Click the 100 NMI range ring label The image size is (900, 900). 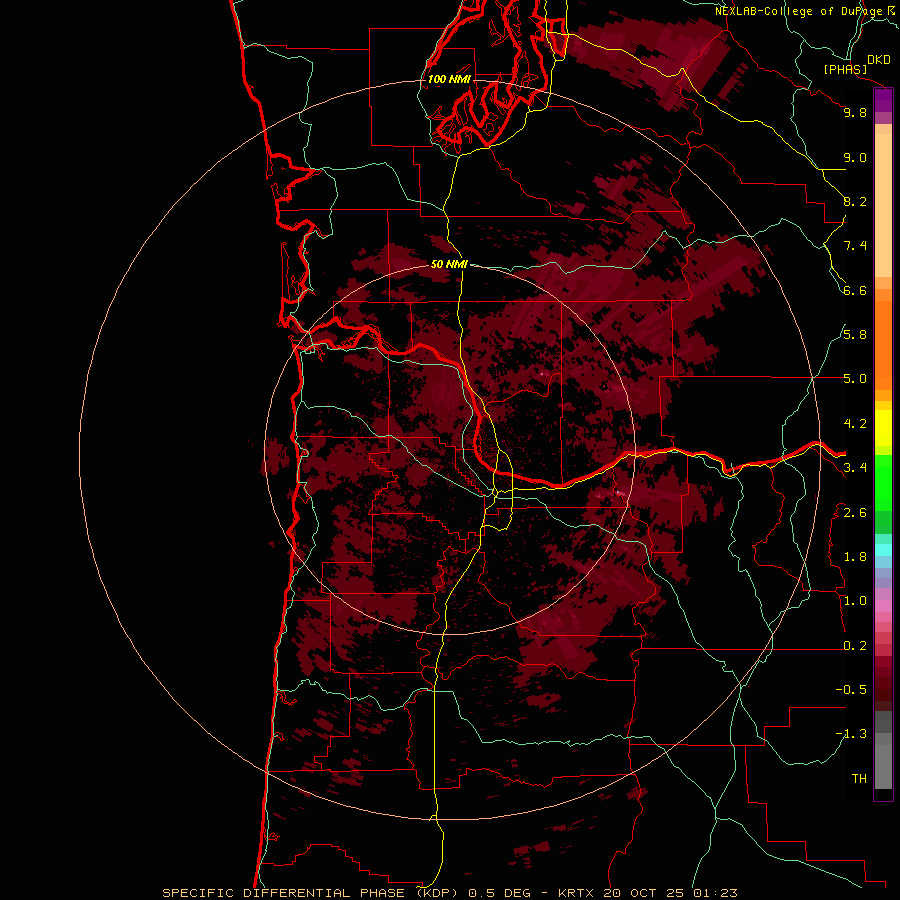449,79
